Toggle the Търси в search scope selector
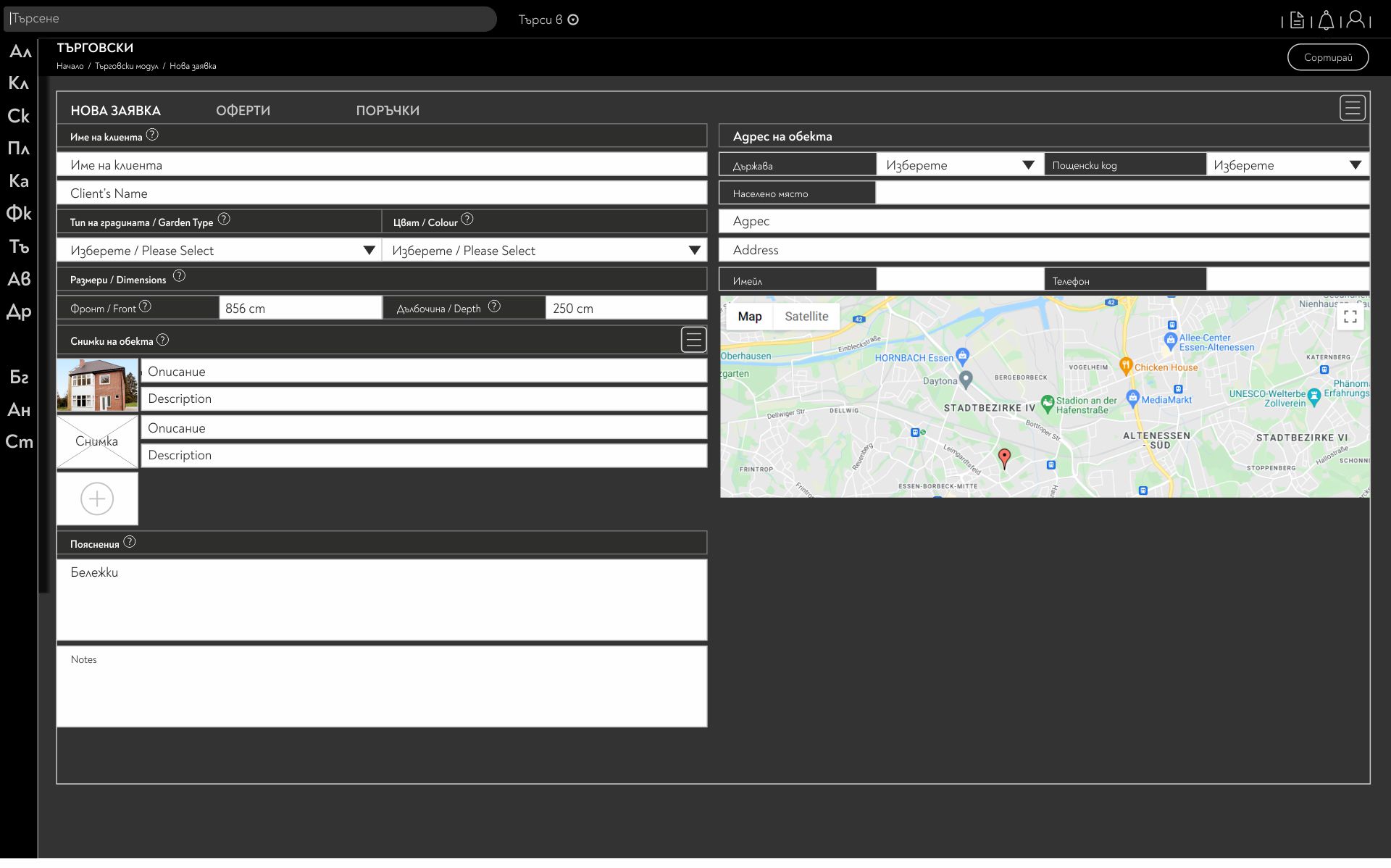 (x=573, y=20)
